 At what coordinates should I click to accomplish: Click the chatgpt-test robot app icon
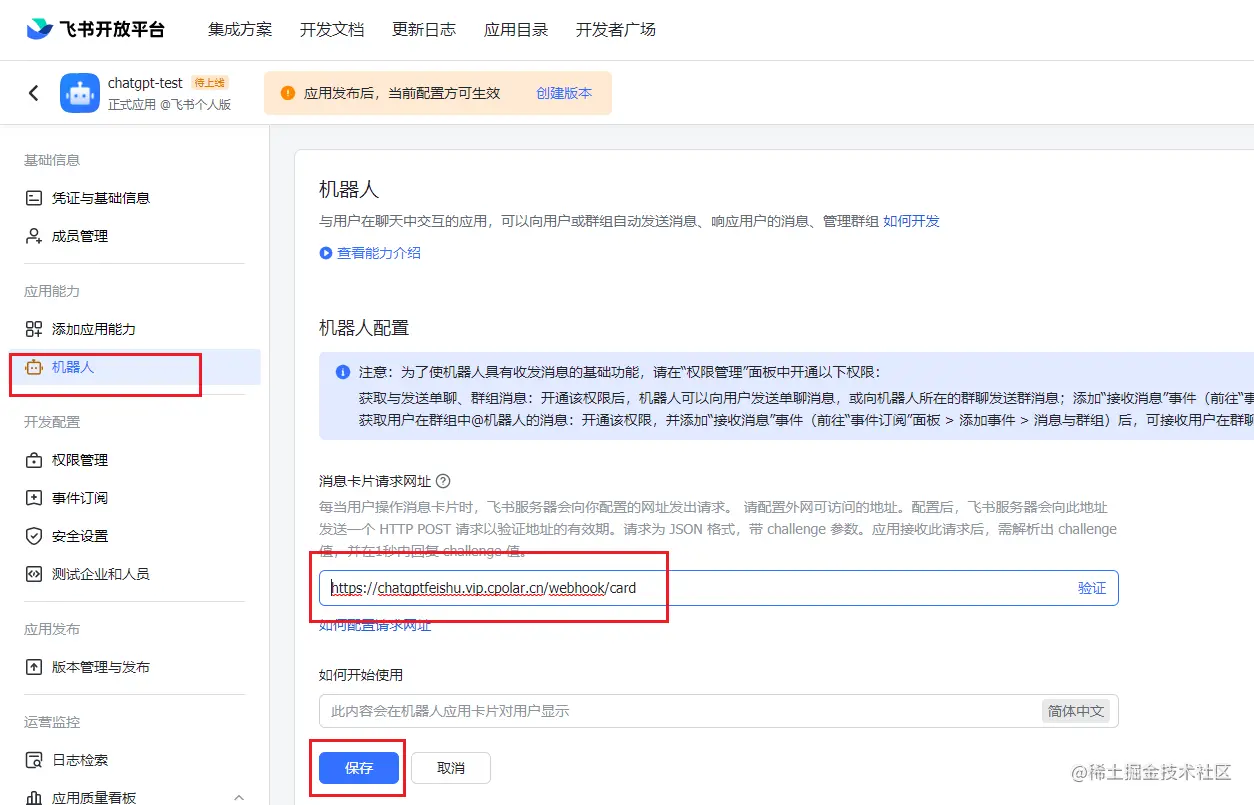pyautogui.click(x=80, y=93)
